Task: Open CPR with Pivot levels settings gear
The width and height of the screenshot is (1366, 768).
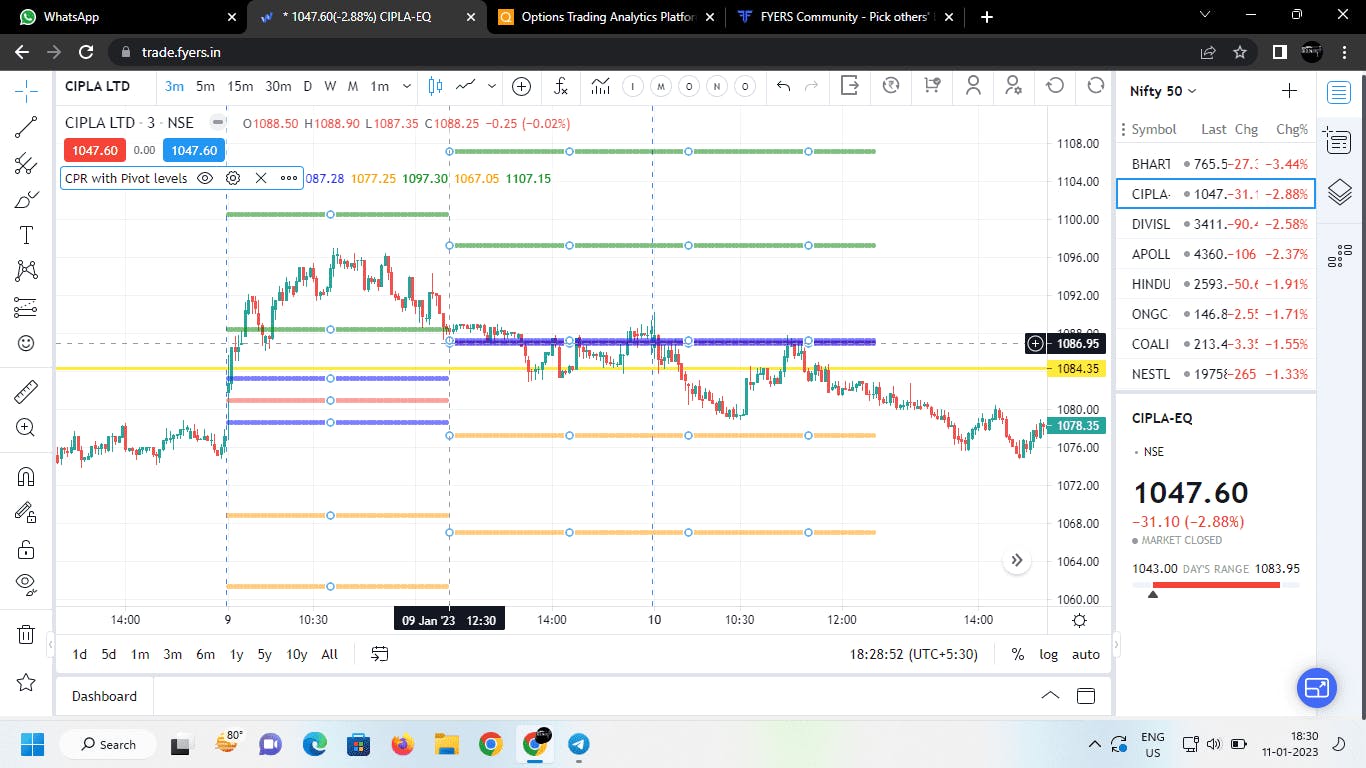Action: (233, 178)
